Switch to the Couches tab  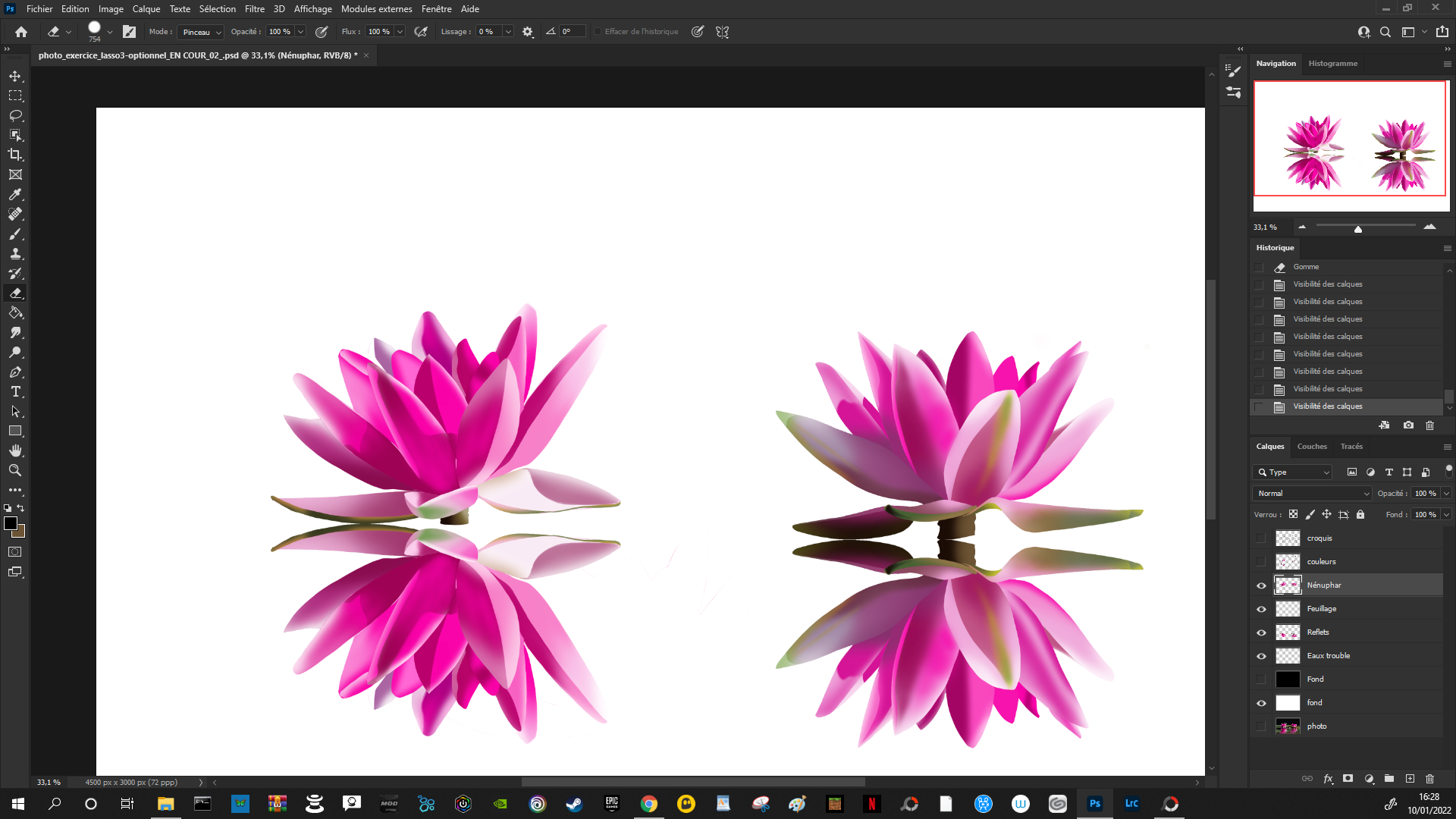1311,447
